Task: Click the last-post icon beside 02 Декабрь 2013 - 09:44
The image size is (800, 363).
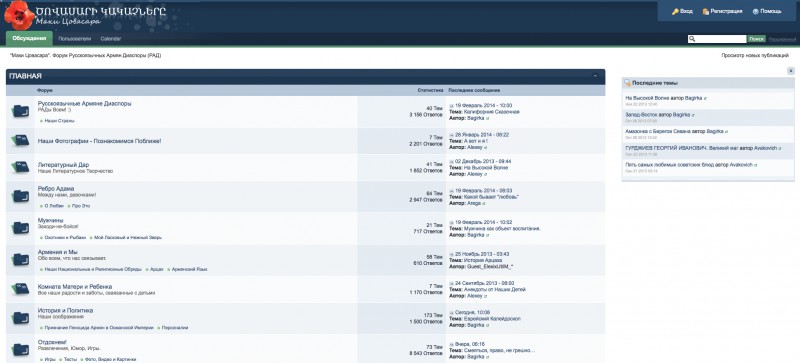Action: point(452,161)
